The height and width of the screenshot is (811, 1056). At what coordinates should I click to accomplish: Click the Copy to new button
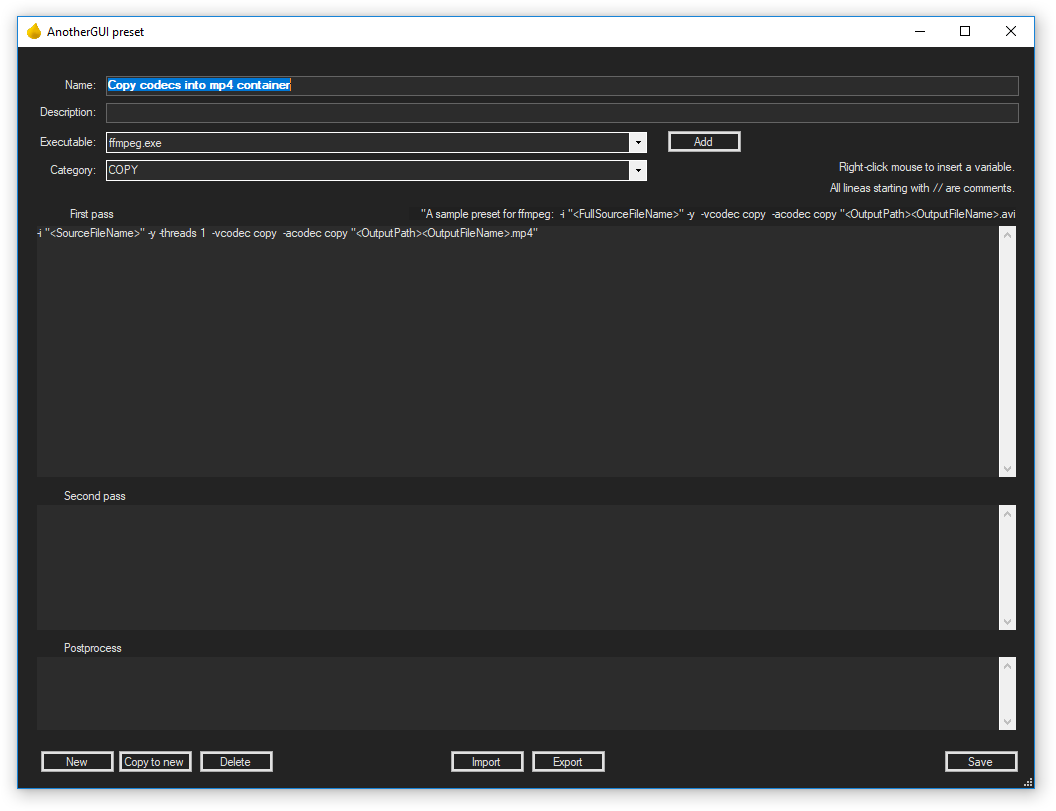coord(155,762)
